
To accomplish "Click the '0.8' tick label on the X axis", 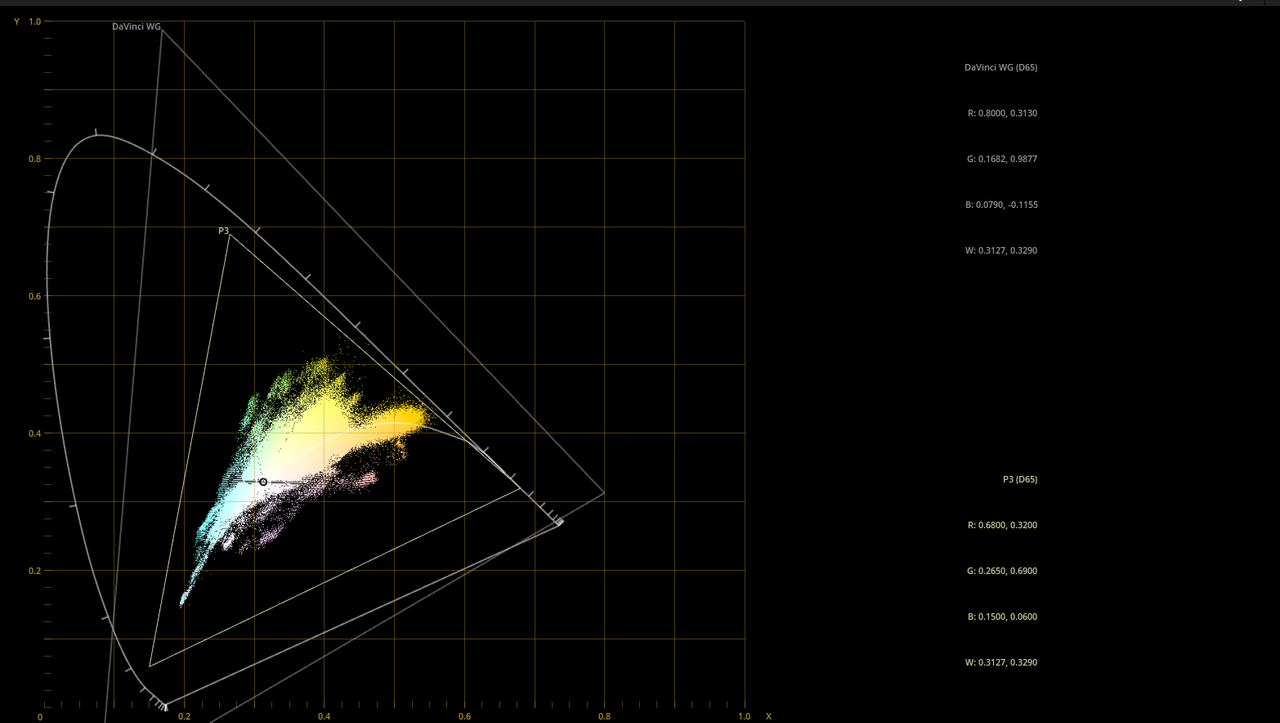I will click(604, 716).
